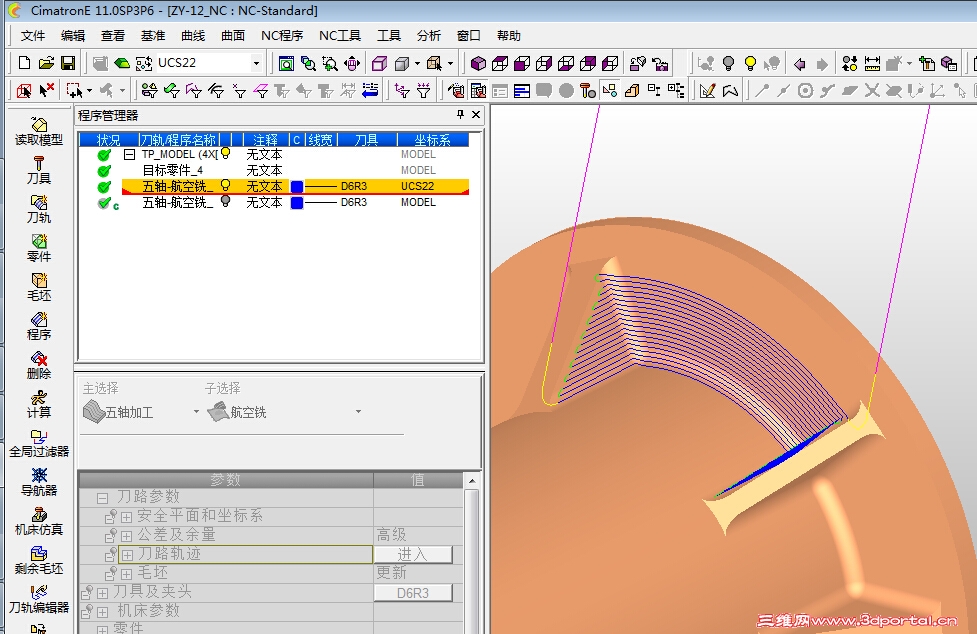Open the Global Filter (全局过滤器) sidebar icon
The width and height of the screenshot is (977, 634).
pos(39,443)
